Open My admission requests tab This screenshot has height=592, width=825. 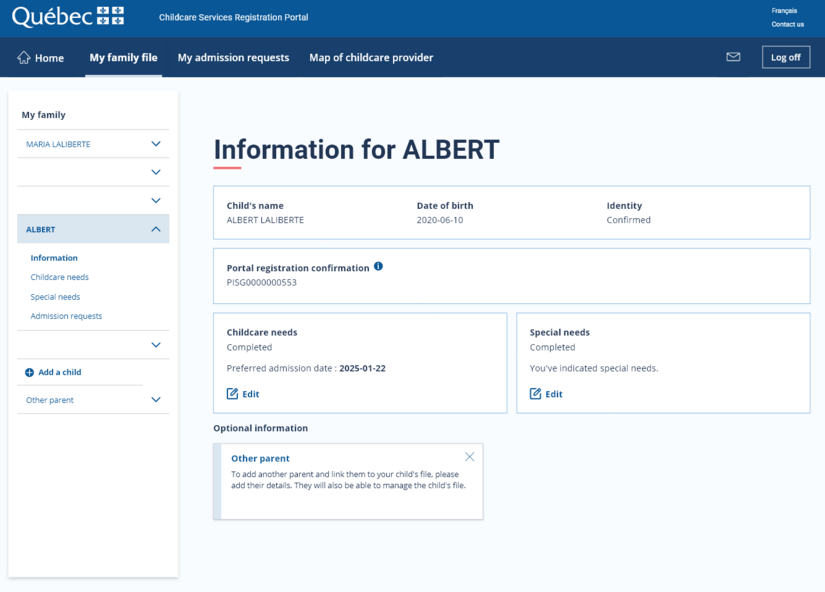click(233, 58)
